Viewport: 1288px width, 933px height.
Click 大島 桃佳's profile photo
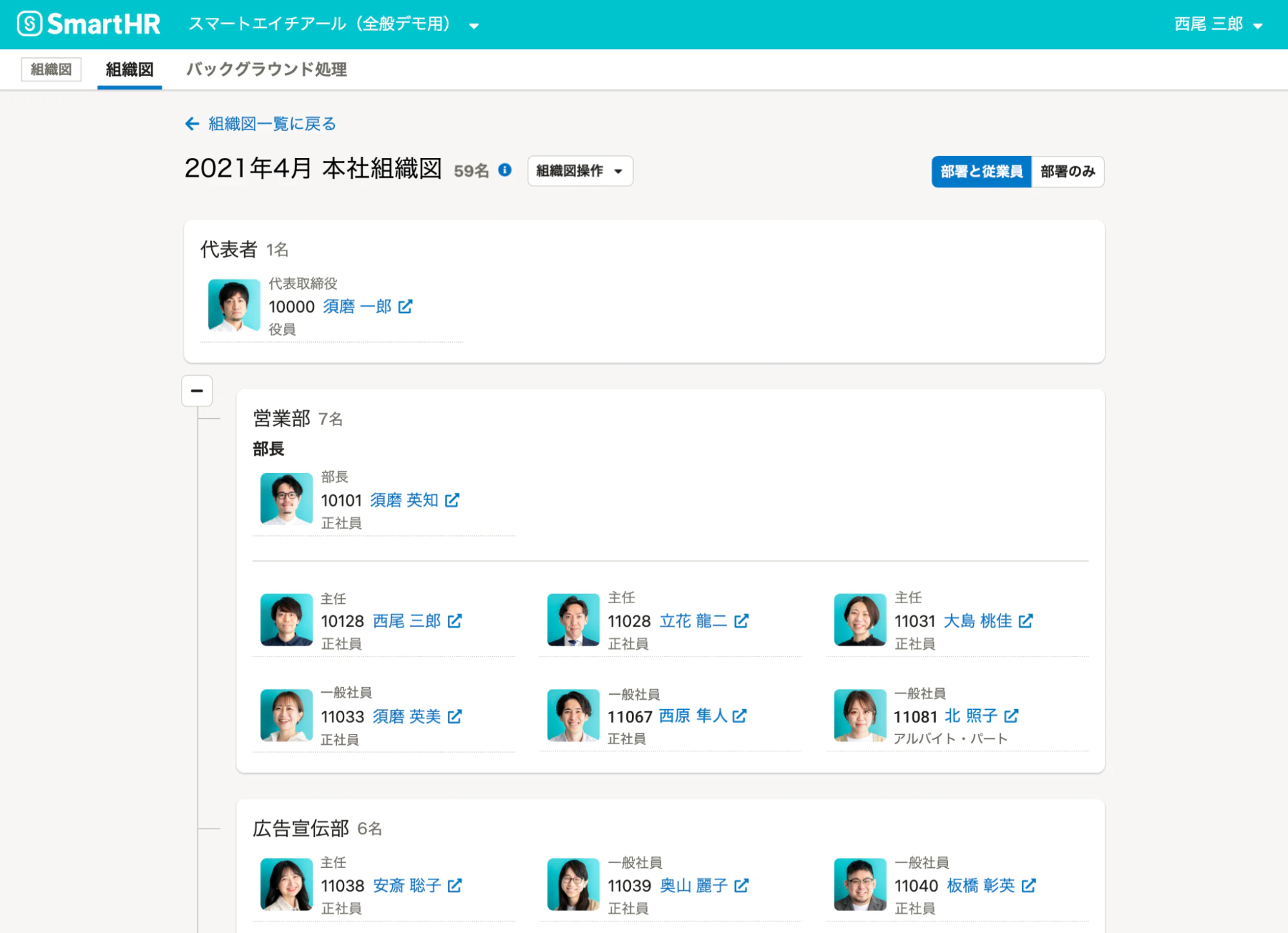pyautogui.click(x=860, y=620)
